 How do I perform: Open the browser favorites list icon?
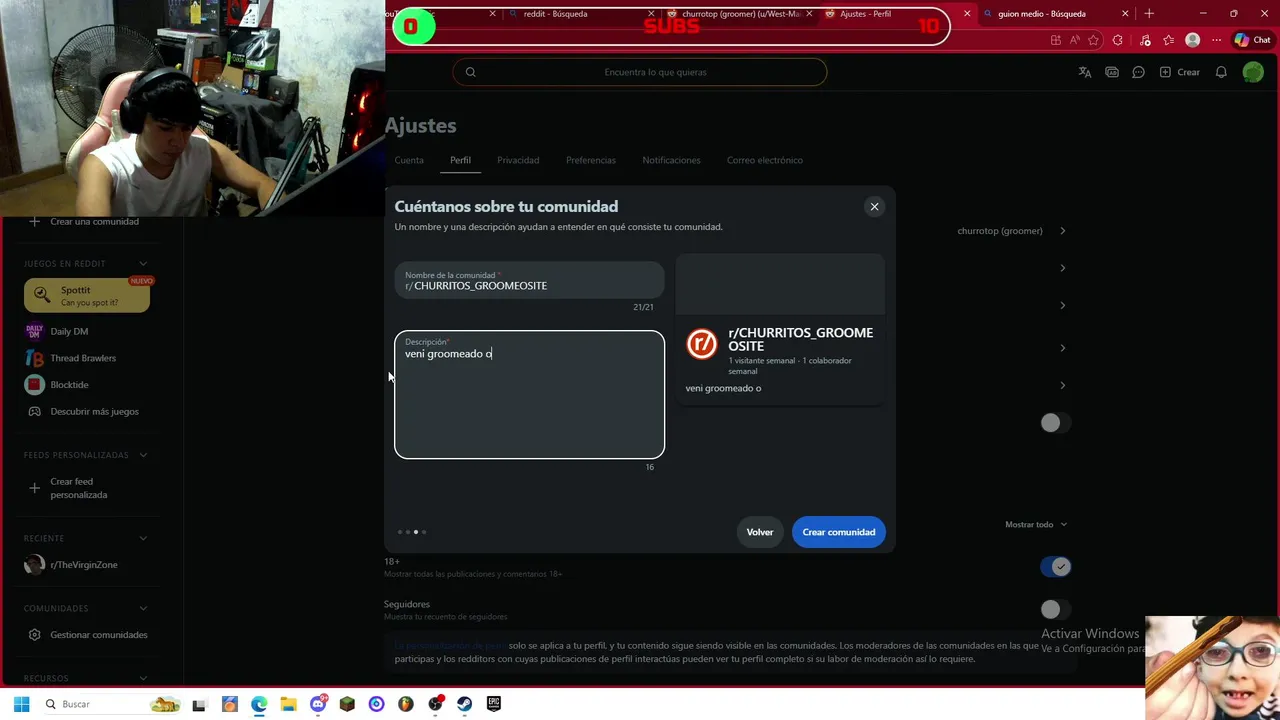tap(1168, 40)
